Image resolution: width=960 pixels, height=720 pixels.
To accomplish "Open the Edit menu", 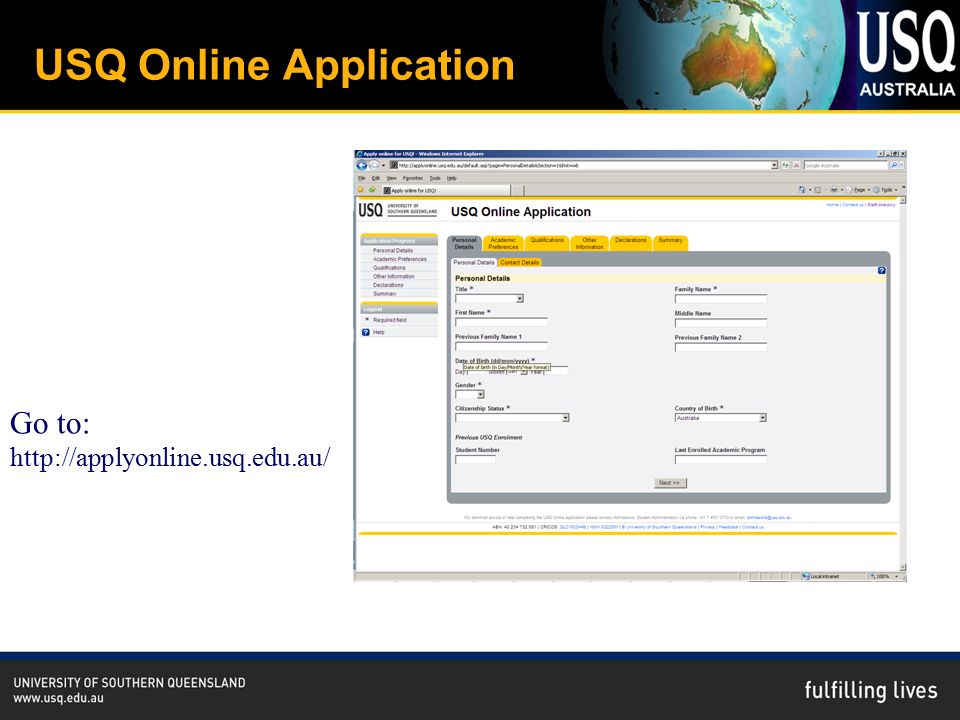I will pos(376,178).
